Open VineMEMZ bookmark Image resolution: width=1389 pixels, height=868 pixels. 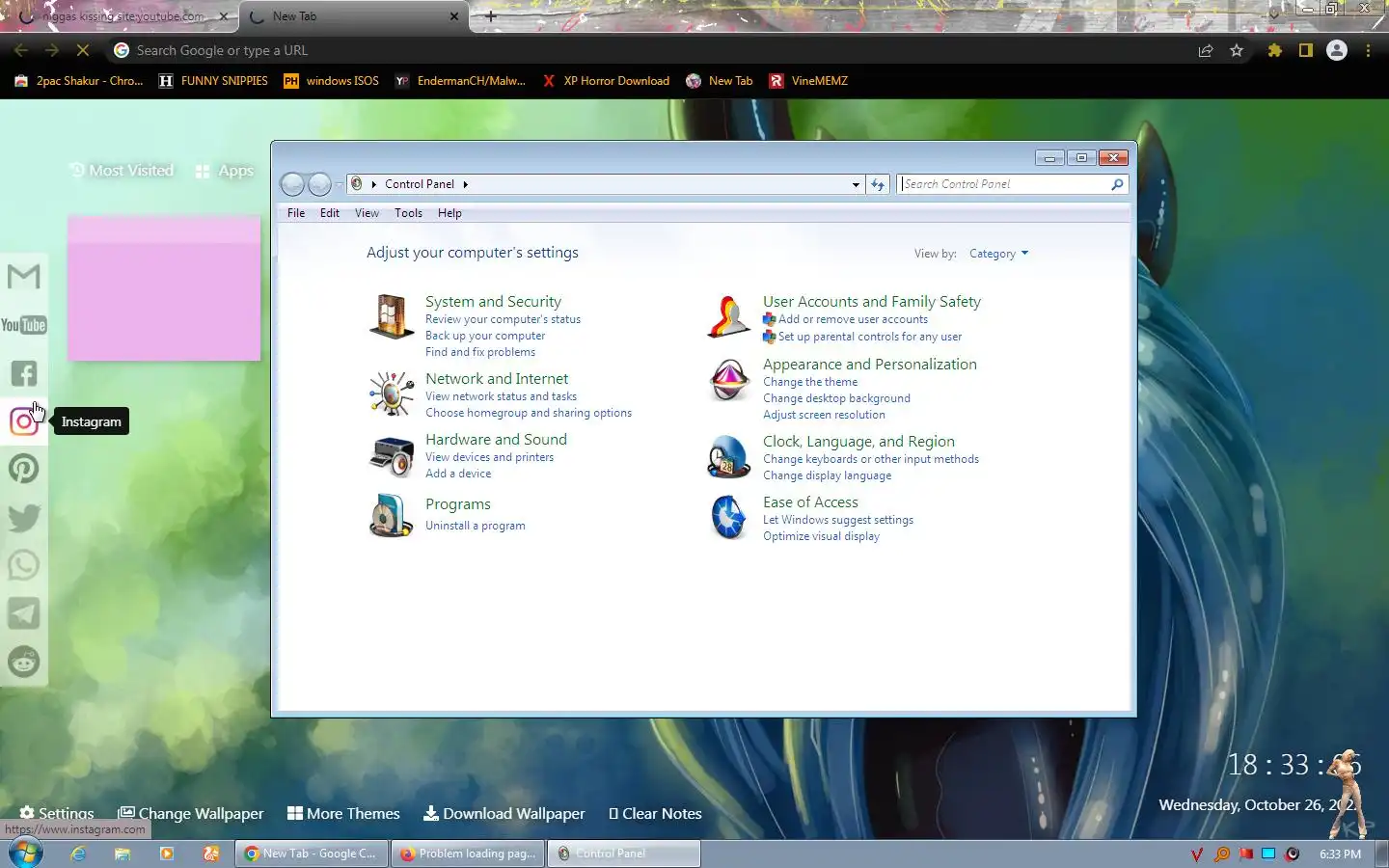click(808, 81)
